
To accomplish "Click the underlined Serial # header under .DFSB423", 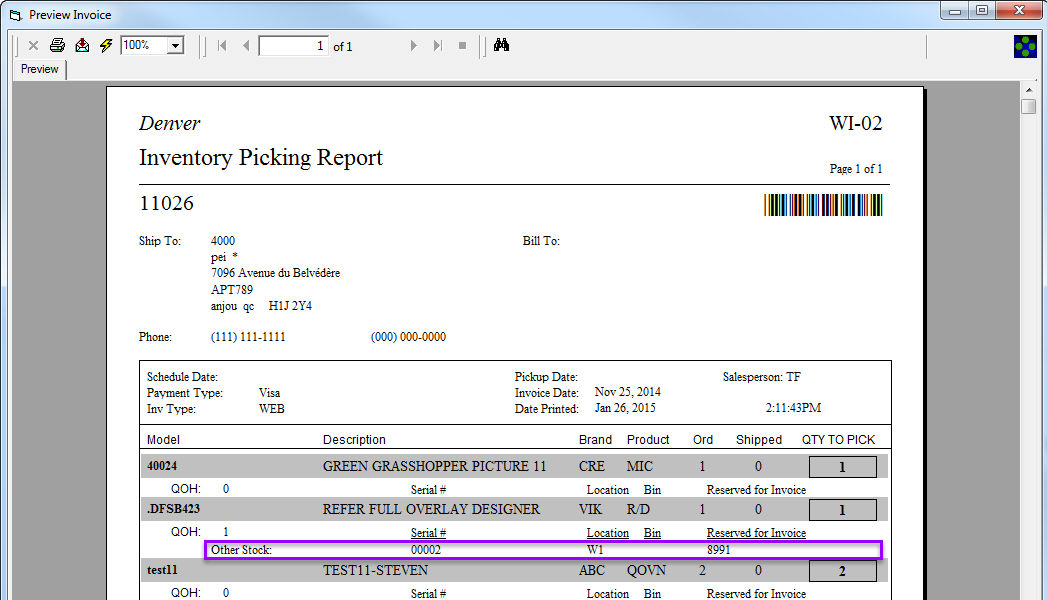I will 428,533.
